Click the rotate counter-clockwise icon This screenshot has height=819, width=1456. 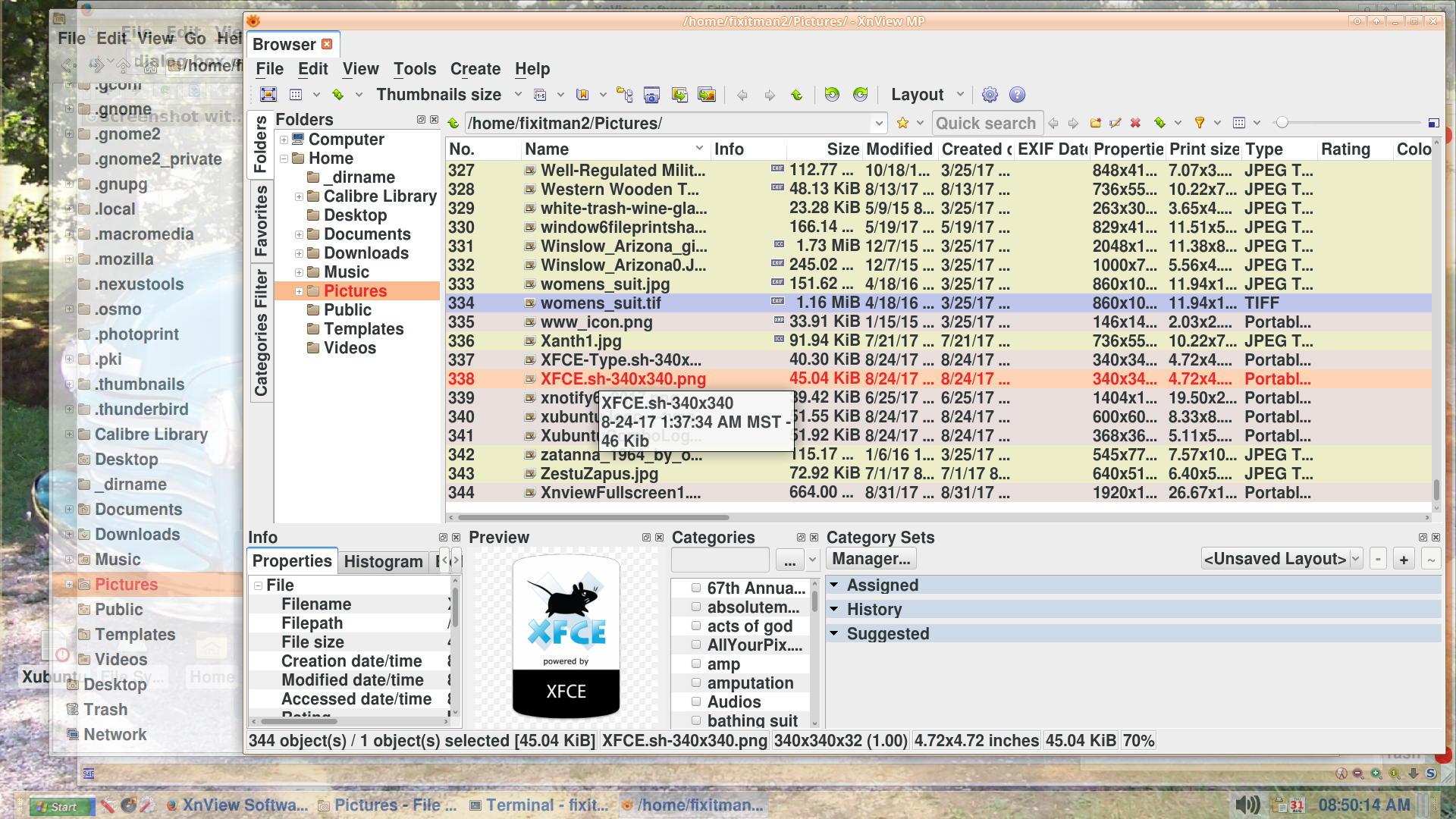832,95
